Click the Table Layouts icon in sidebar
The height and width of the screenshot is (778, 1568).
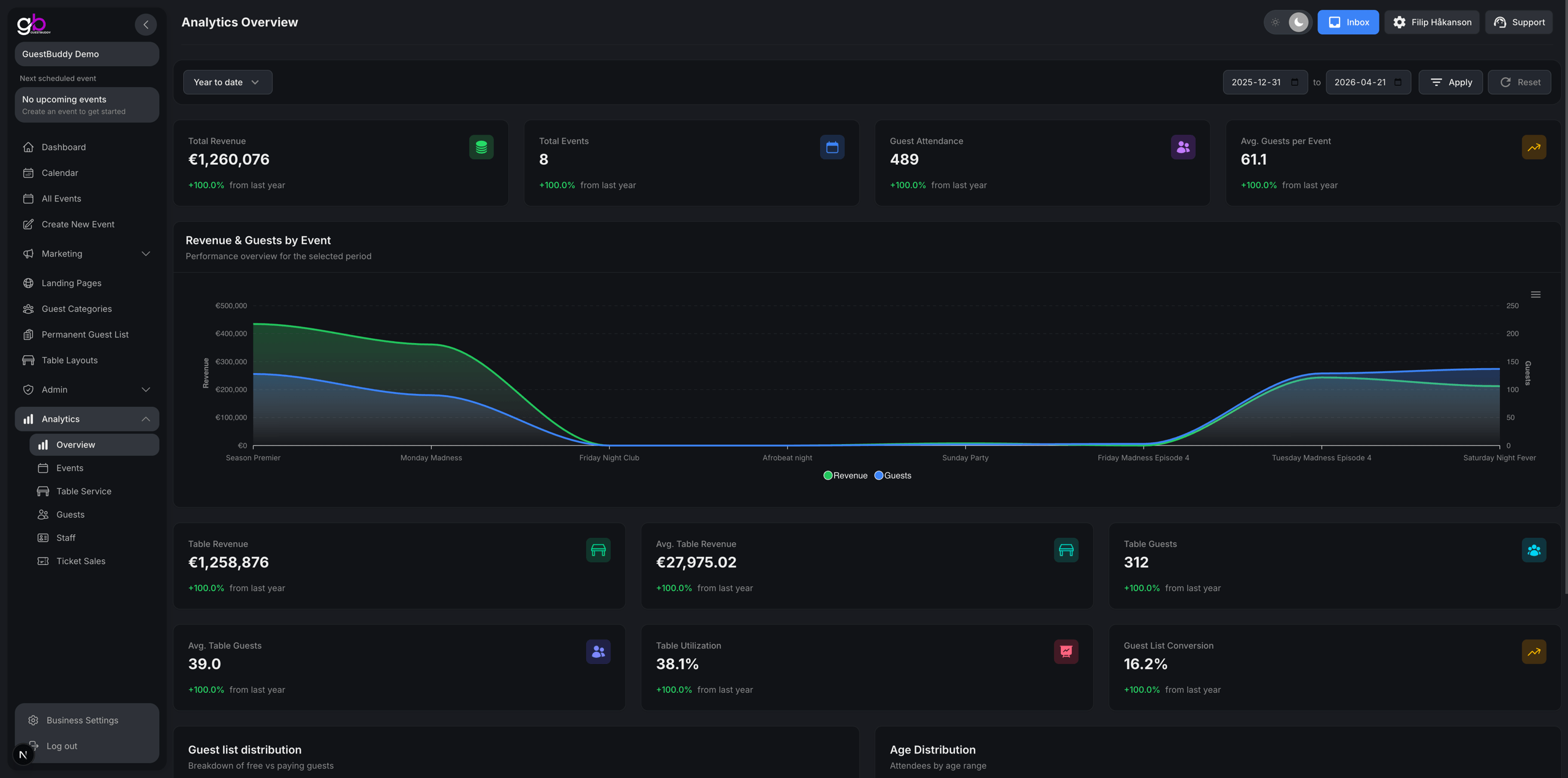29,360
